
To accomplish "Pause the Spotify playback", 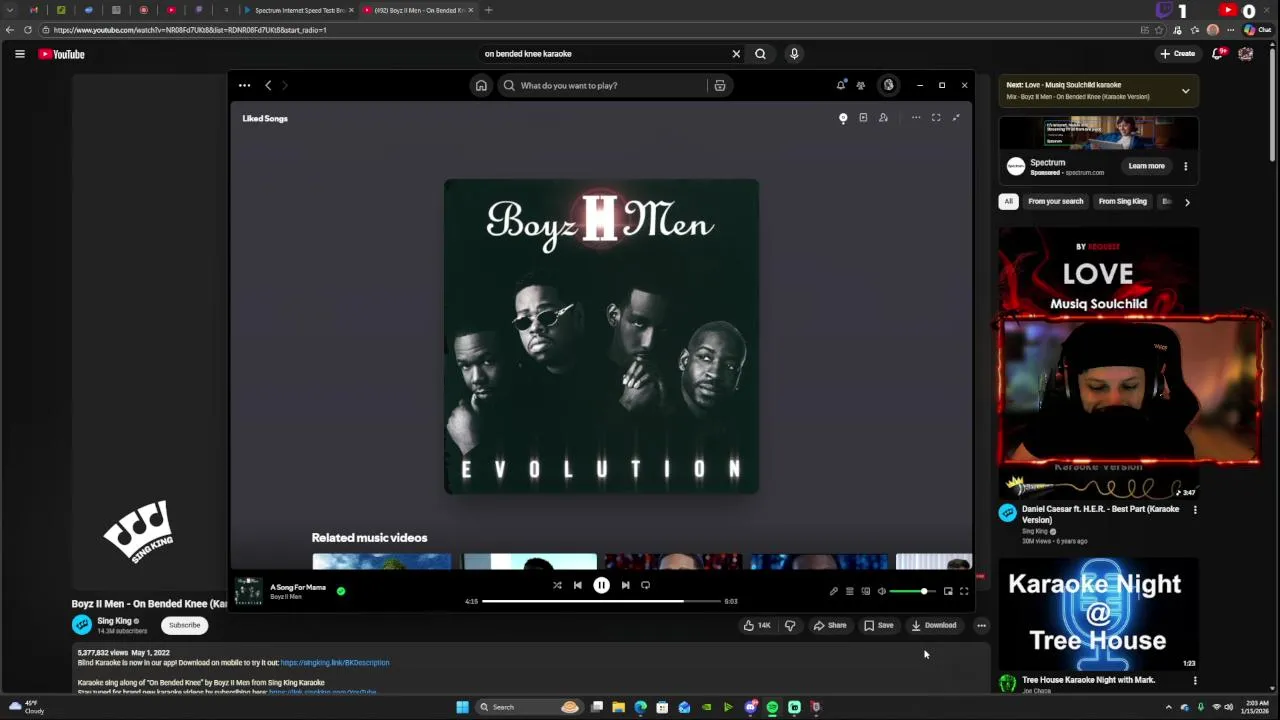I will (x=601, y=585).
